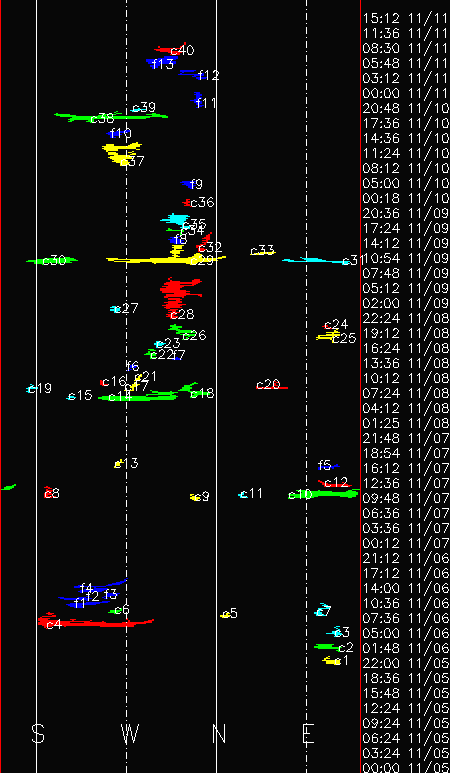Image resolution: width=450 pixels, height=773 pixels.
Task: Click the W direction axis label
Action: [x=131, y=734]
